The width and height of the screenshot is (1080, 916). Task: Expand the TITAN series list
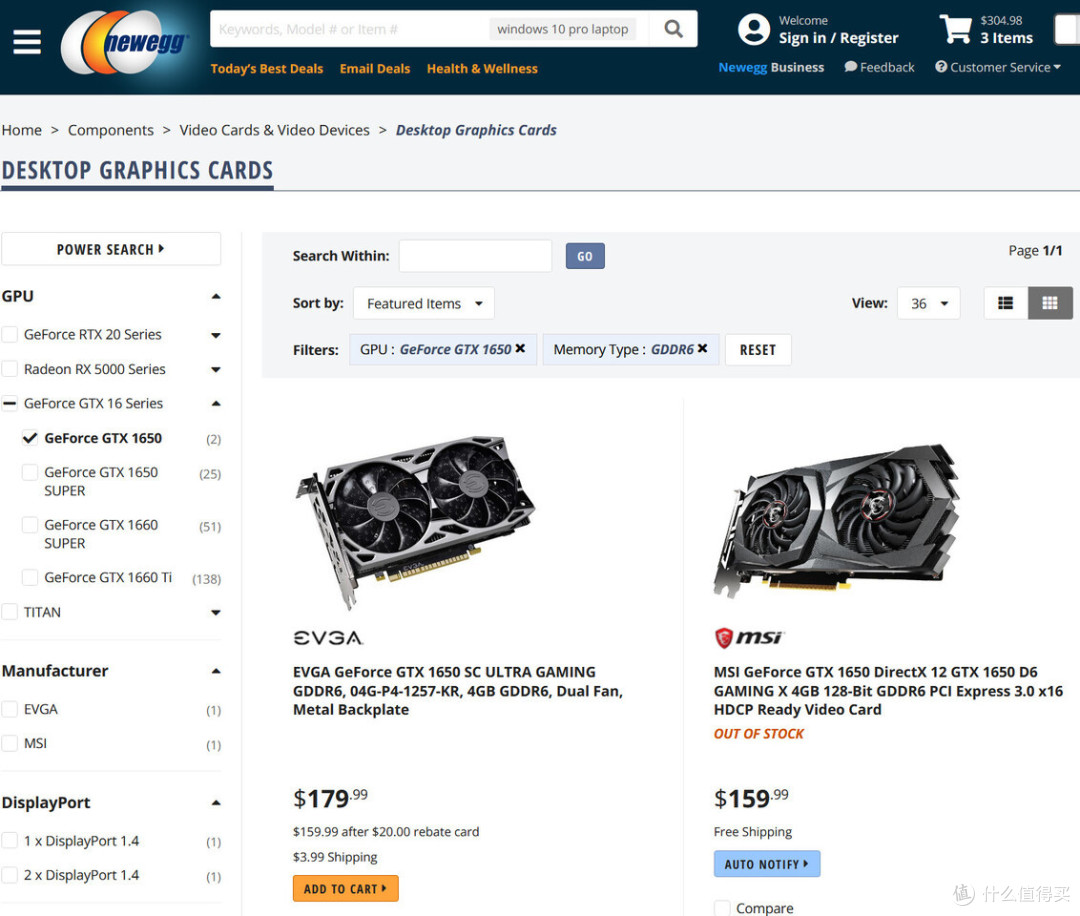click(216, 612)
